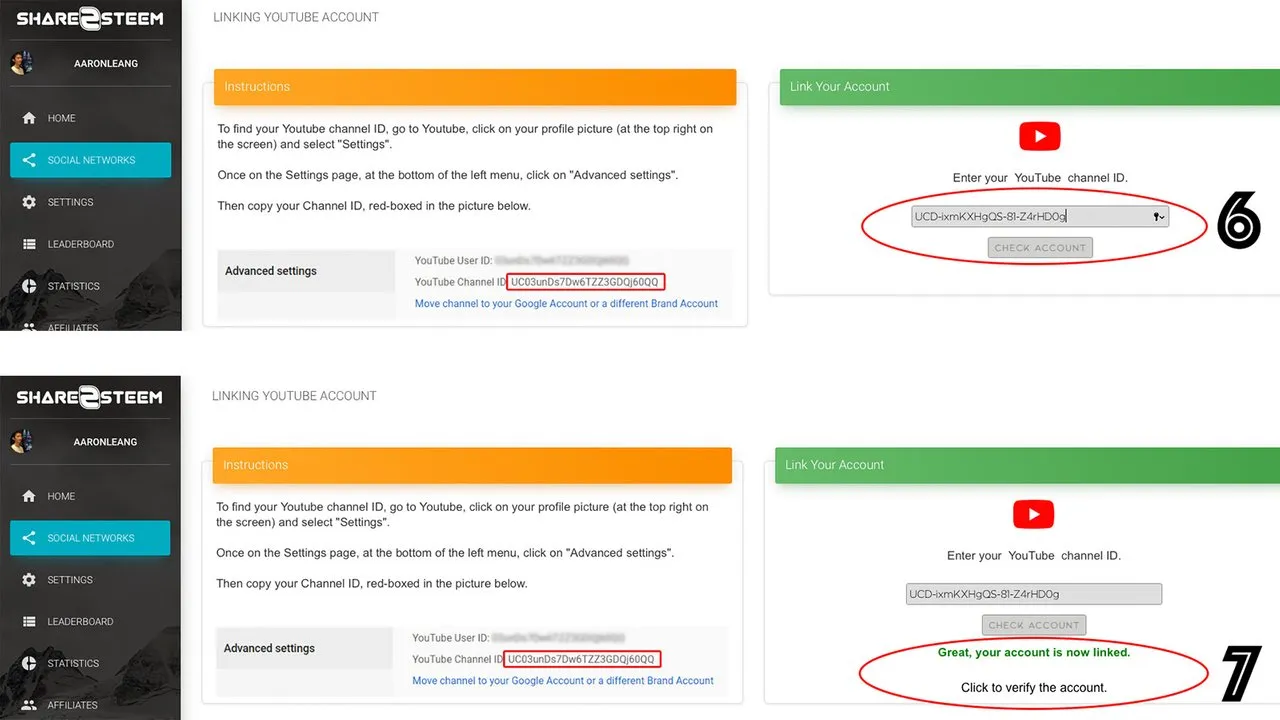This screenshot has height=720, width=1280.
Task: Click the green Link Your Account header in bottom screenshot
Action: point(1027,464)
